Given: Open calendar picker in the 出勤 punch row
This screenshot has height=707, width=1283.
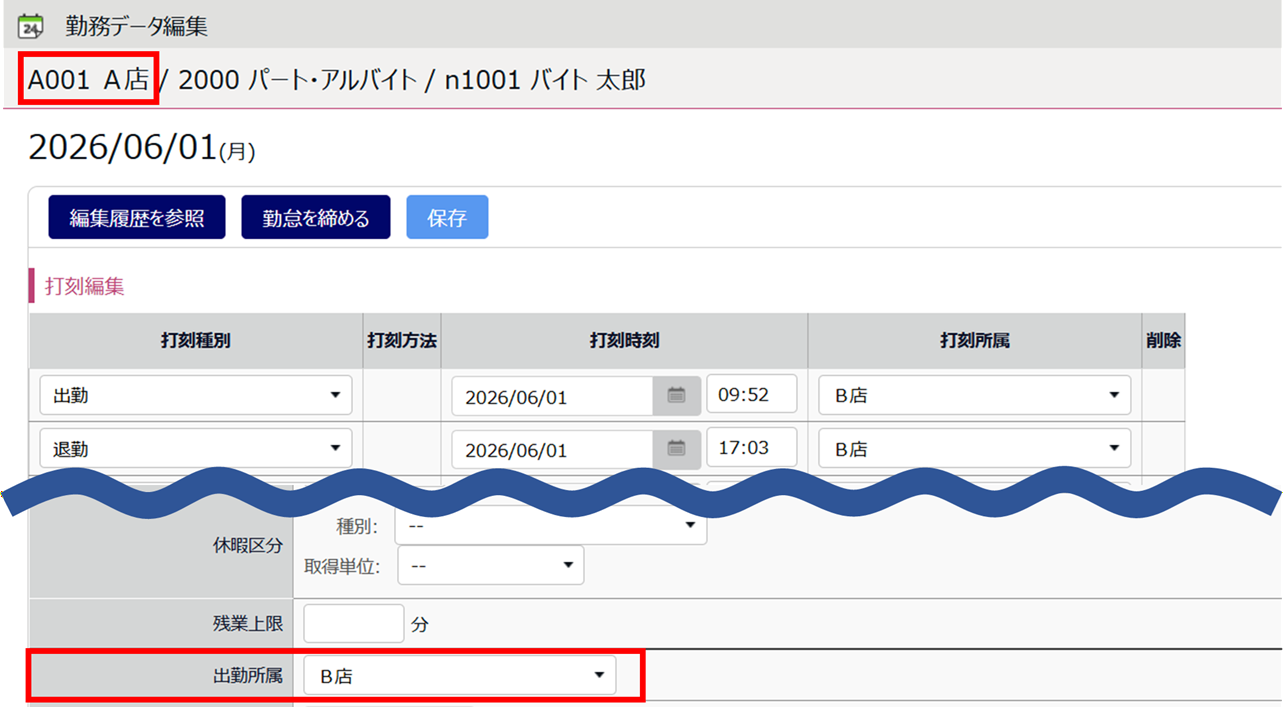Looking at the screenshot, I should click(676, 396).
